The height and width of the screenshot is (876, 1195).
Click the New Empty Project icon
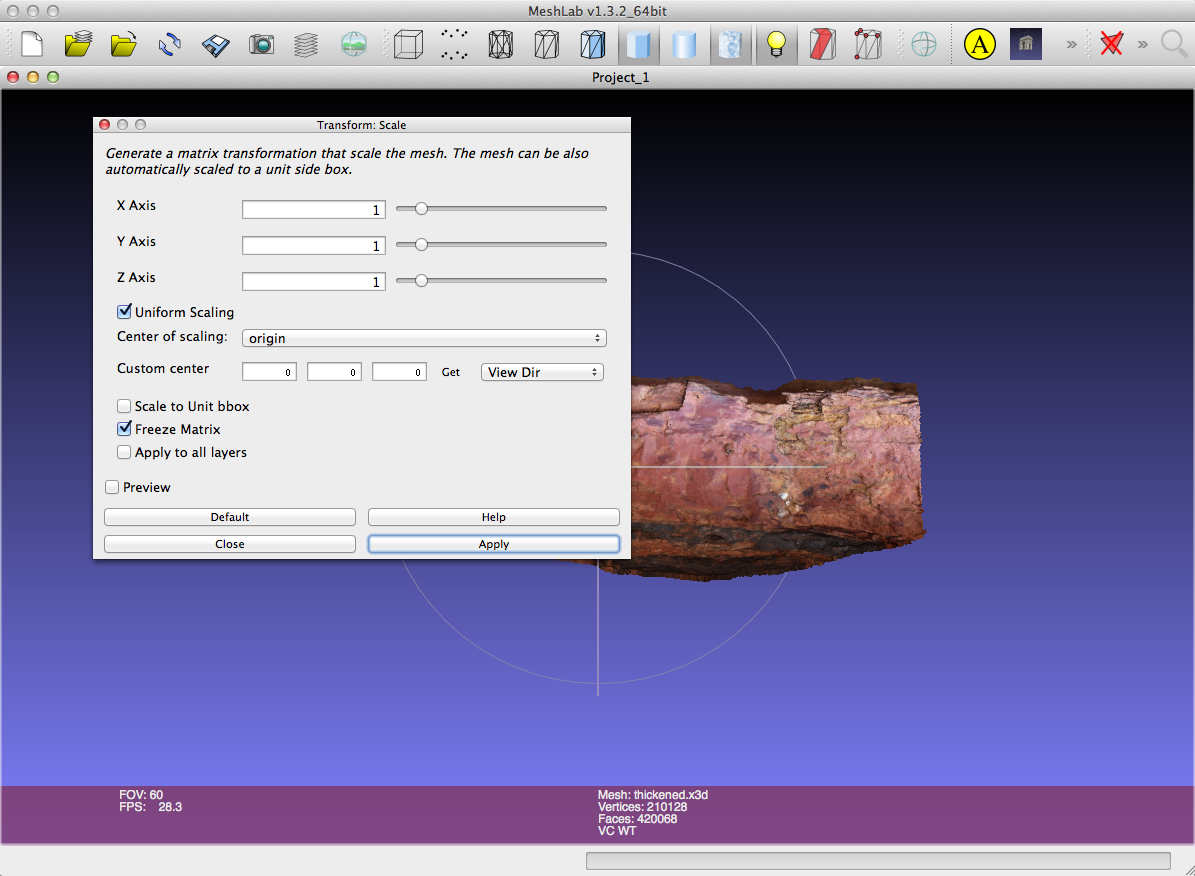(33, 44)
